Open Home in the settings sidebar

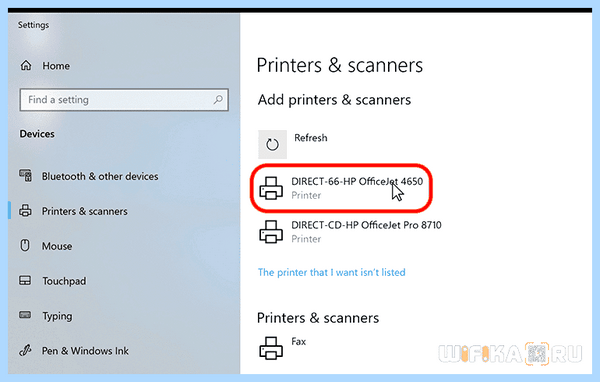coord(56,66)
